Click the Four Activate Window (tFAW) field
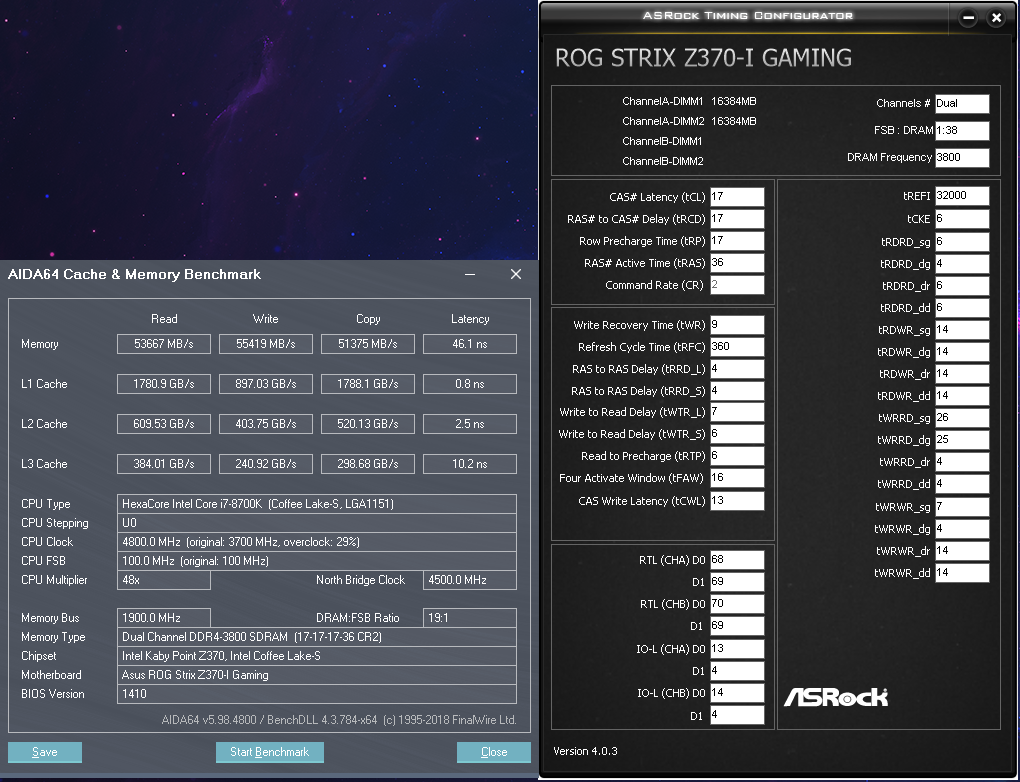 point(737,478)
